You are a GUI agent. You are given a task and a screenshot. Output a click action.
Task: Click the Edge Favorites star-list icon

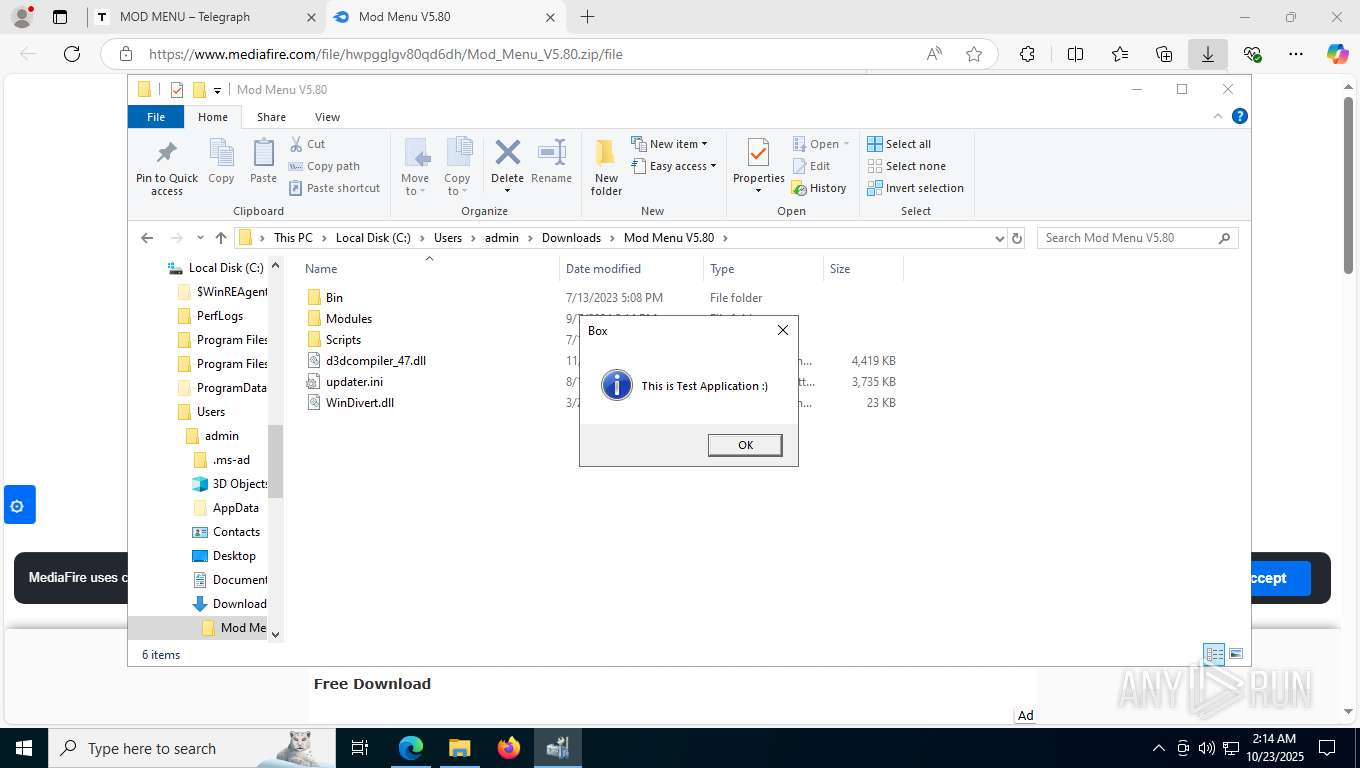[x=1120, y=54]
